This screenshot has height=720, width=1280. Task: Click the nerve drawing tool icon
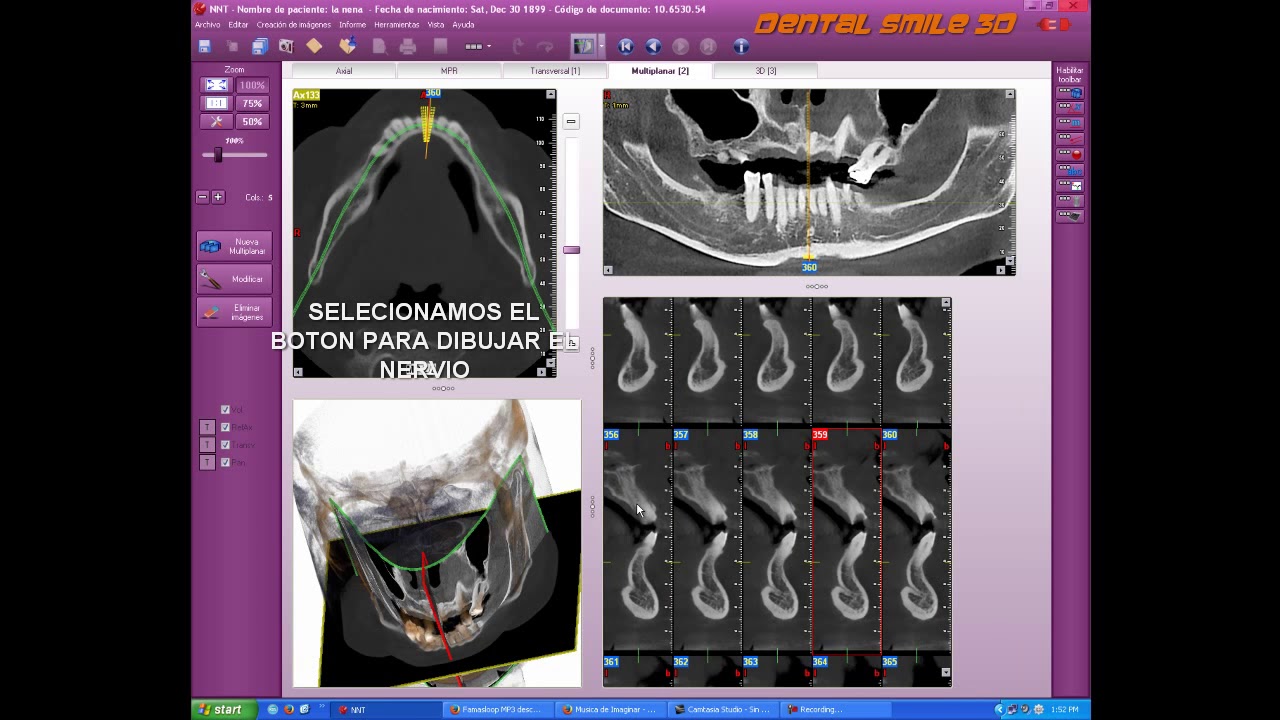click(x=582, y=46)
